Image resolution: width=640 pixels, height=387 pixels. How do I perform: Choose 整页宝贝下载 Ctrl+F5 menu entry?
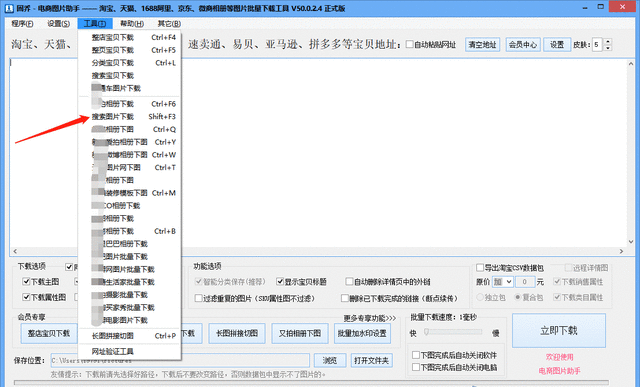click(130, 50)
